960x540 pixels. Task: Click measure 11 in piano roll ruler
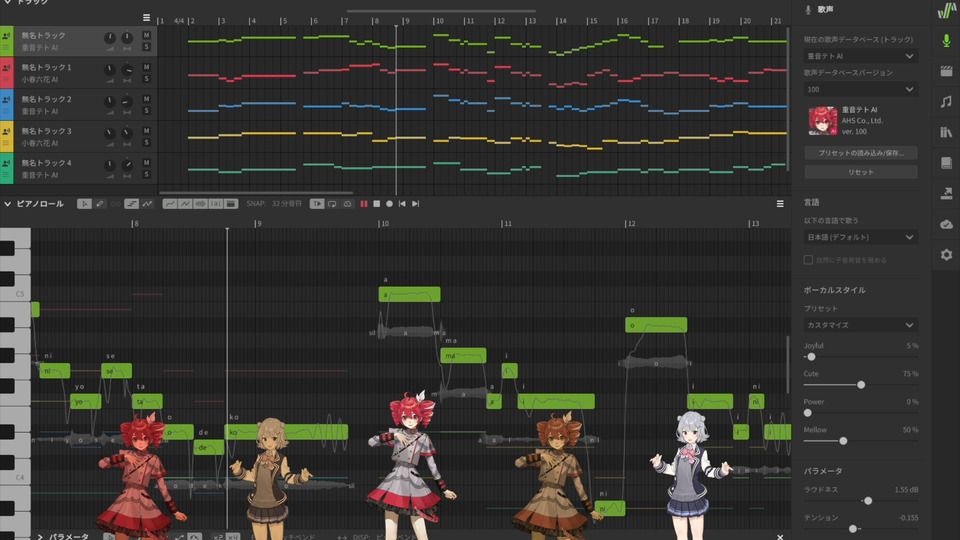(x=507, y=223)
